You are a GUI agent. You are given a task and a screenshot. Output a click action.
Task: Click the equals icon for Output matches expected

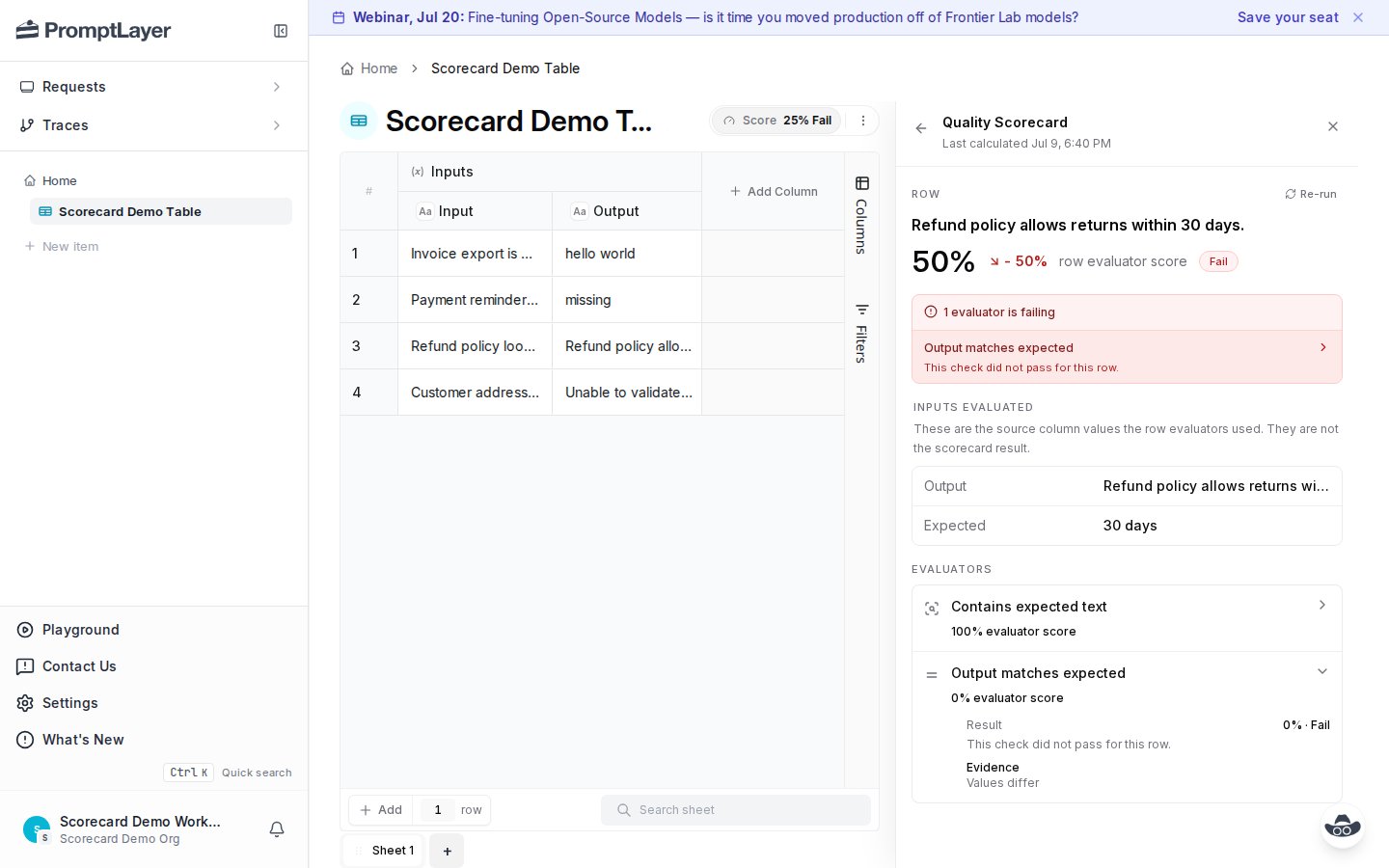(932, 675)
